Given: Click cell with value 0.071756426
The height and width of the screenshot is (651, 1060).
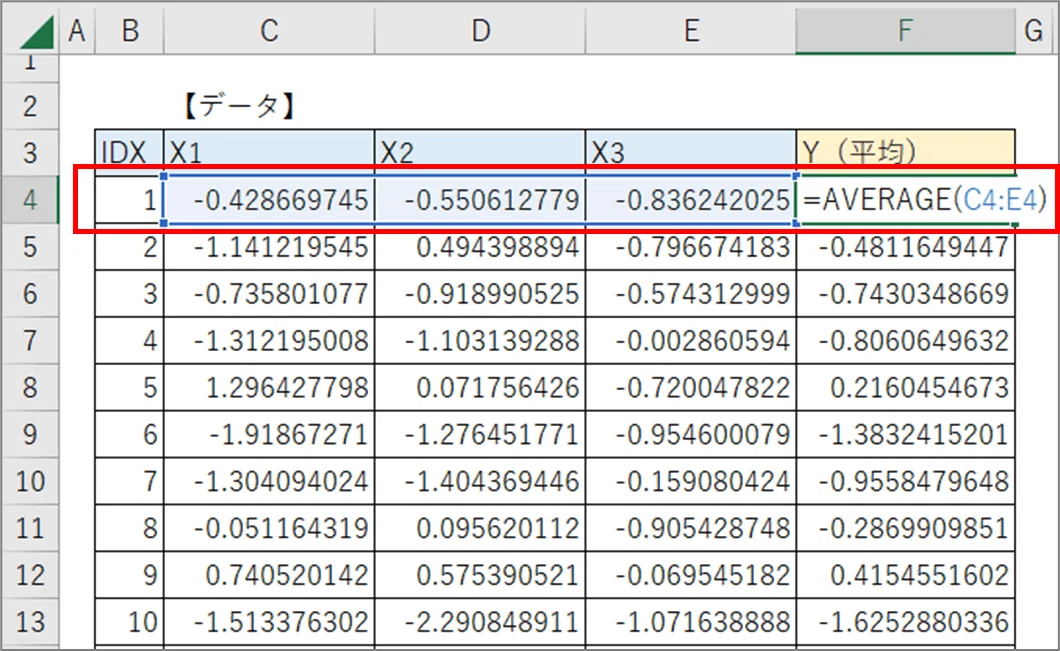Looking at the screenshot, I should pos(480,387).
